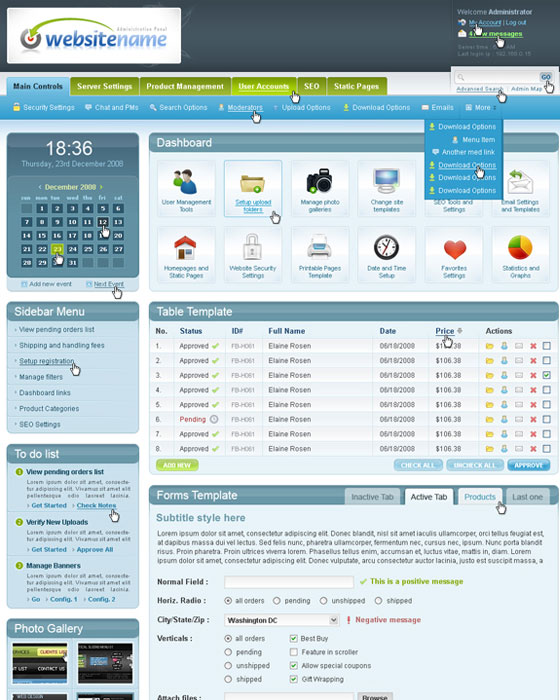This screenshot has height=700, width=560.
Task: Open Statistics and Graphs pie chart icon
Action: pos(520,254)
